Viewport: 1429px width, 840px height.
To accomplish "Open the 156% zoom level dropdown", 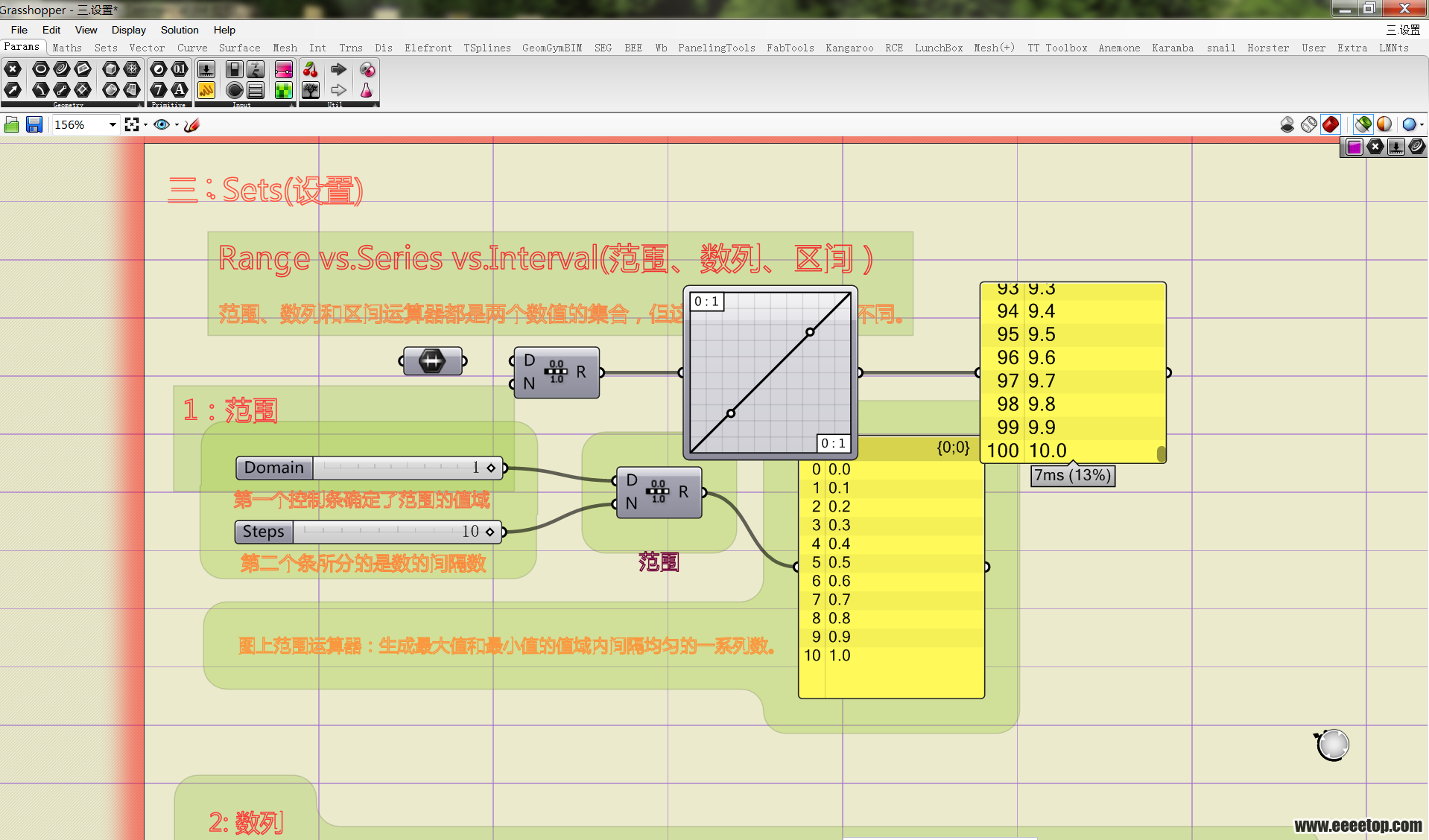I will (x=113, y=124).
